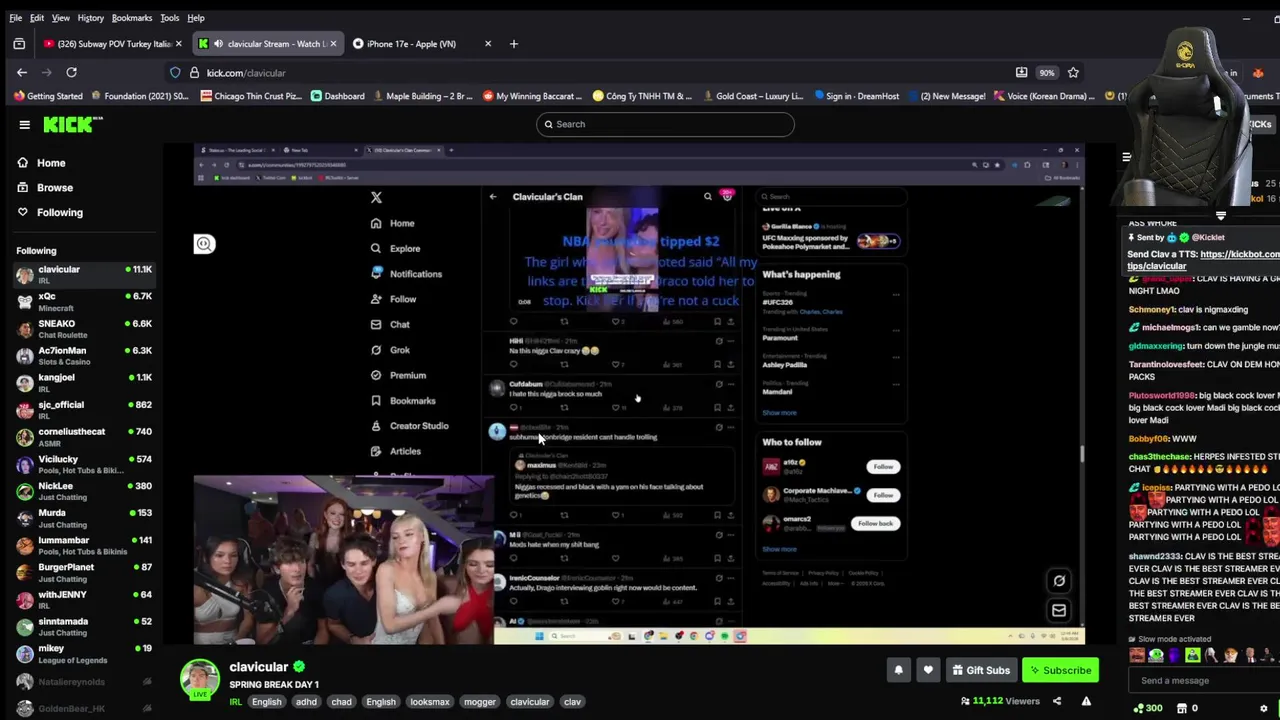
Task: Click the mail icon at stream right edge
Action: (x=1059, y=610)
